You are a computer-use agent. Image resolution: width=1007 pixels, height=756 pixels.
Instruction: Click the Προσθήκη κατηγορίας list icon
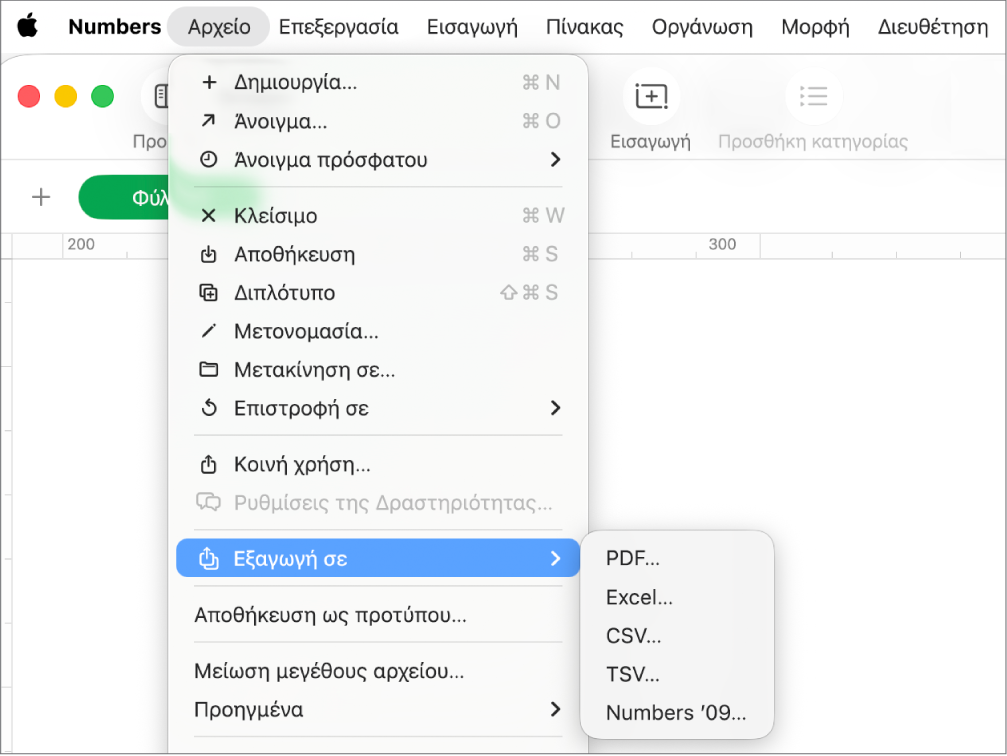click(813, 96)
